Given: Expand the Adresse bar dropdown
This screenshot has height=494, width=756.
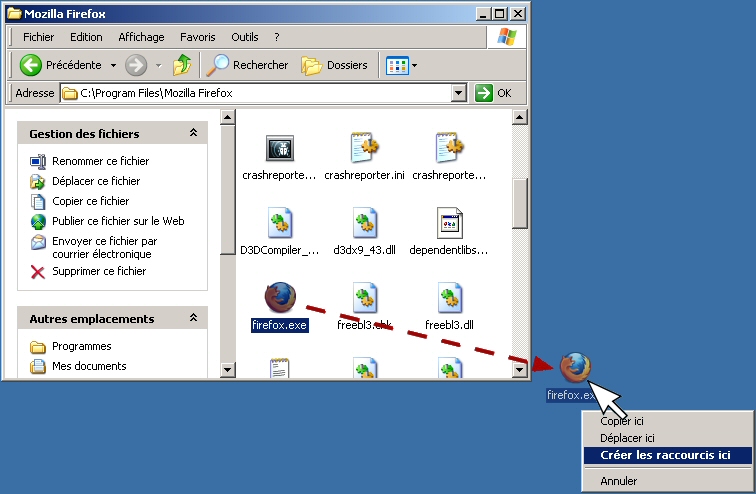Looking at the screenshot, I should click(x=459, y=93).
